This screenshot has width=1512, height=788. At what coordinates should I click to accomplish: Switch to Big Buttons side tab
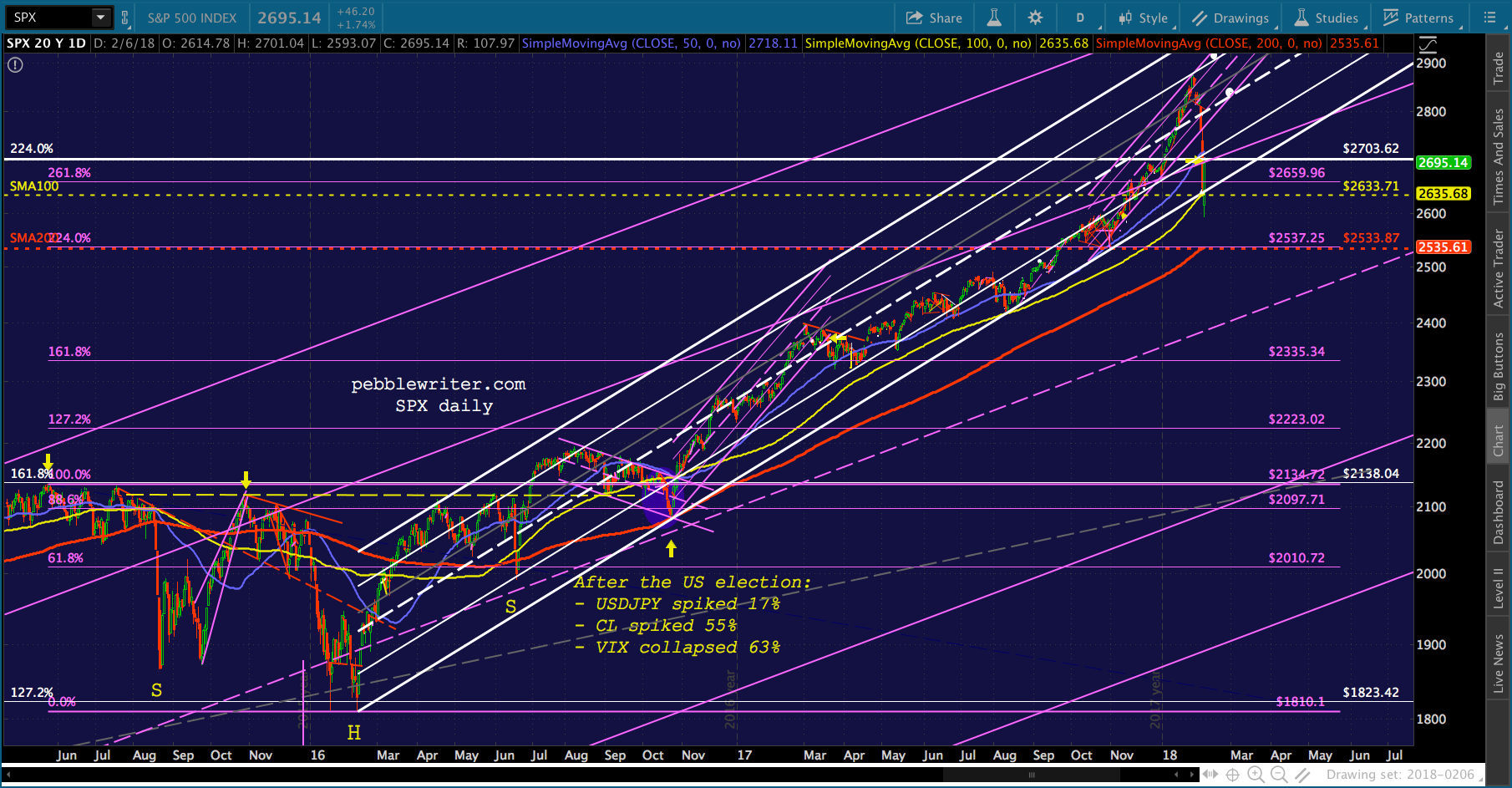(x=1499, y=367)
